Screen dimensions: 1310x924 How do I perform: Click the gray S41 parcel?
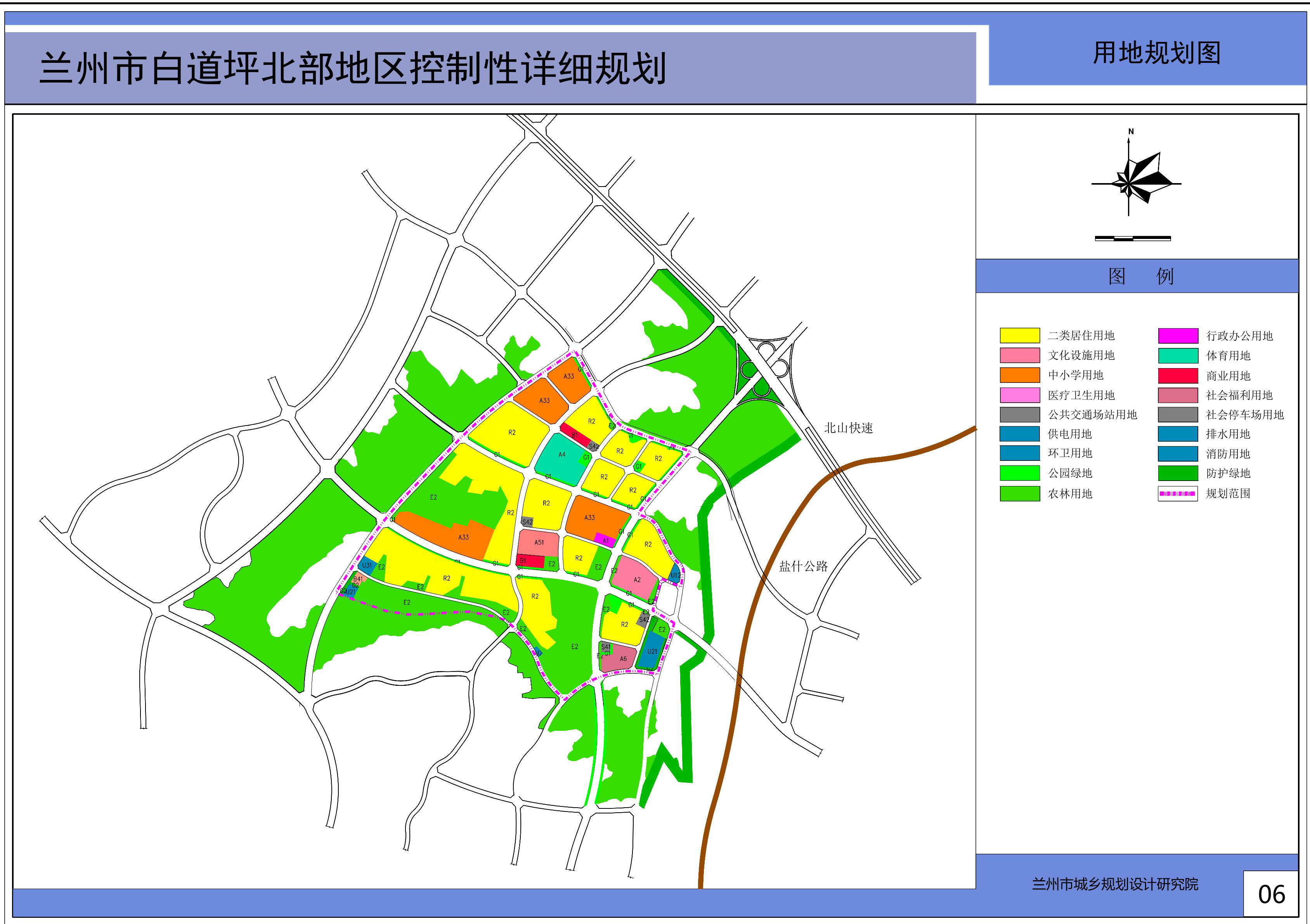click(x=605, y=647)
